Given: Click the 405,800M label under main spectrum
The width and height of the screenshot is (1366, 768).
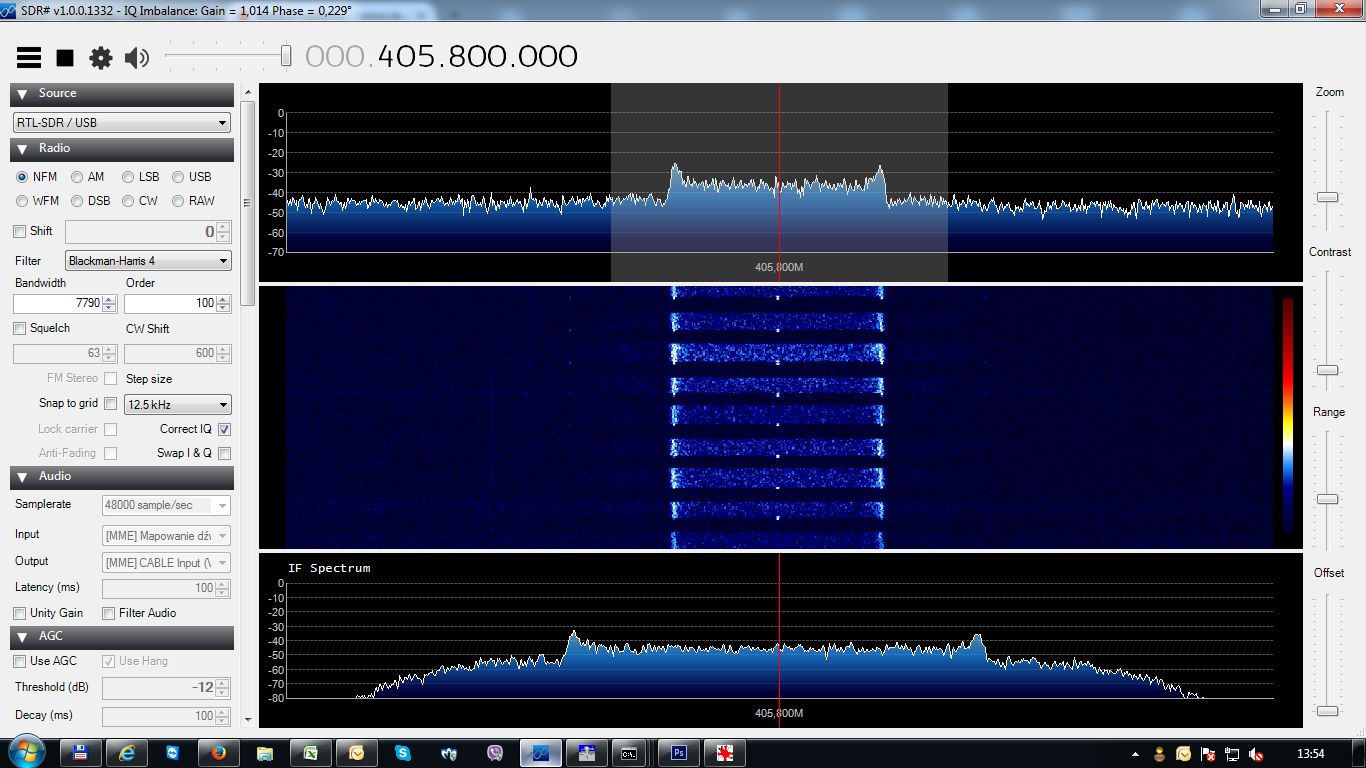Looking at the screenshot, I should coord(779,268).
